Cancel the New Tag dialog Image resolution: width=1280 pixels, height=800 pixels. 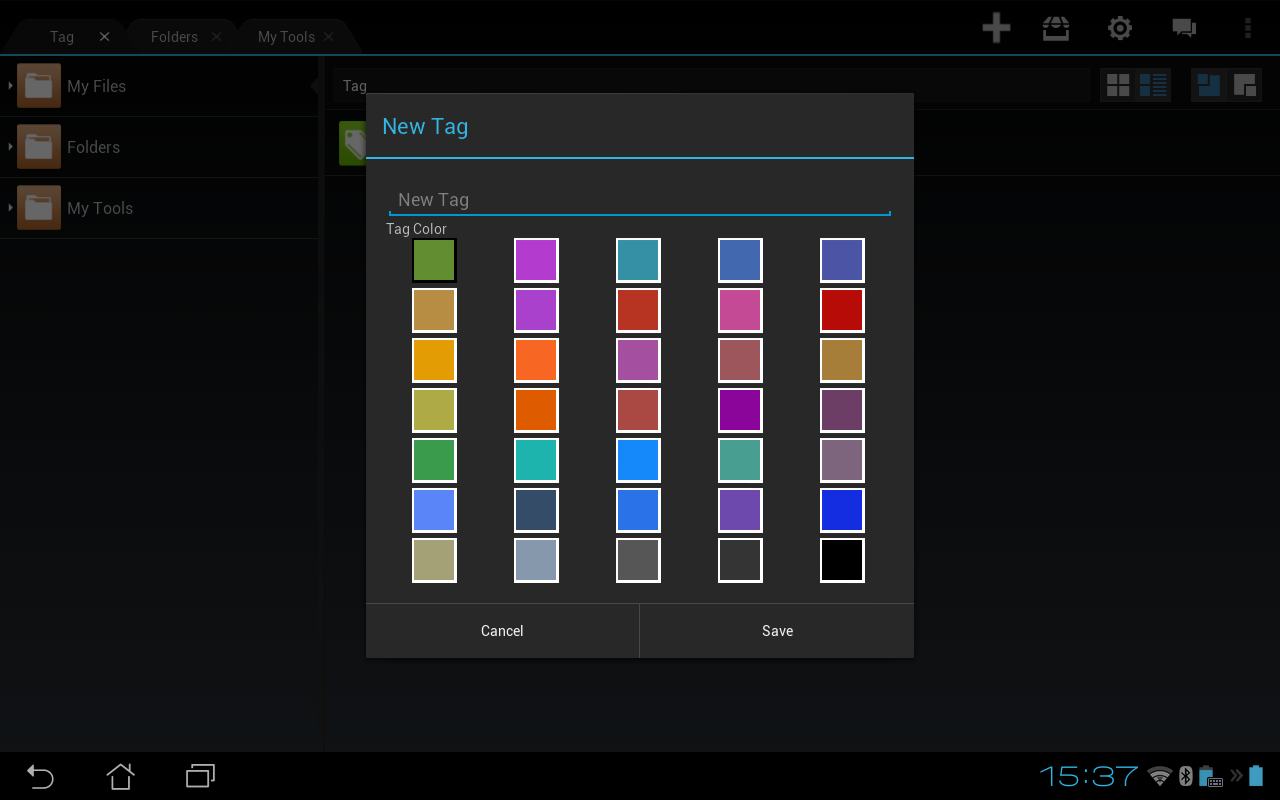tap(502, 631)
